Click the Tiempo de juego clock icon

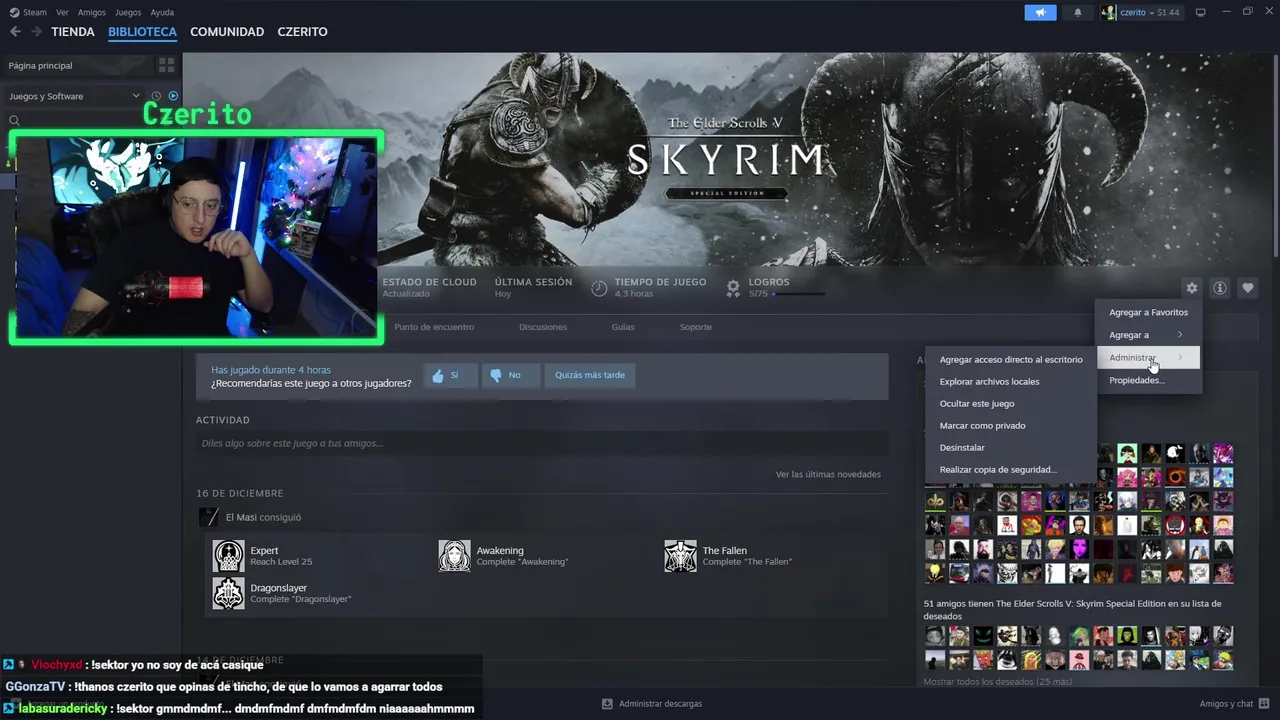[599, 288]
